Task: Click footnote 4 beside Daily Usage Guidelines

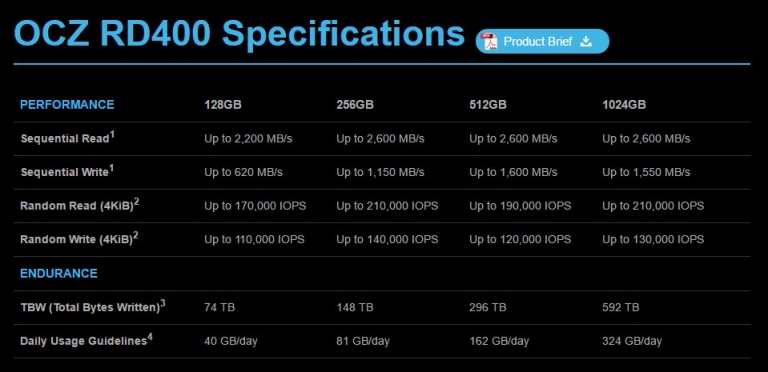Action: [150, 337]
